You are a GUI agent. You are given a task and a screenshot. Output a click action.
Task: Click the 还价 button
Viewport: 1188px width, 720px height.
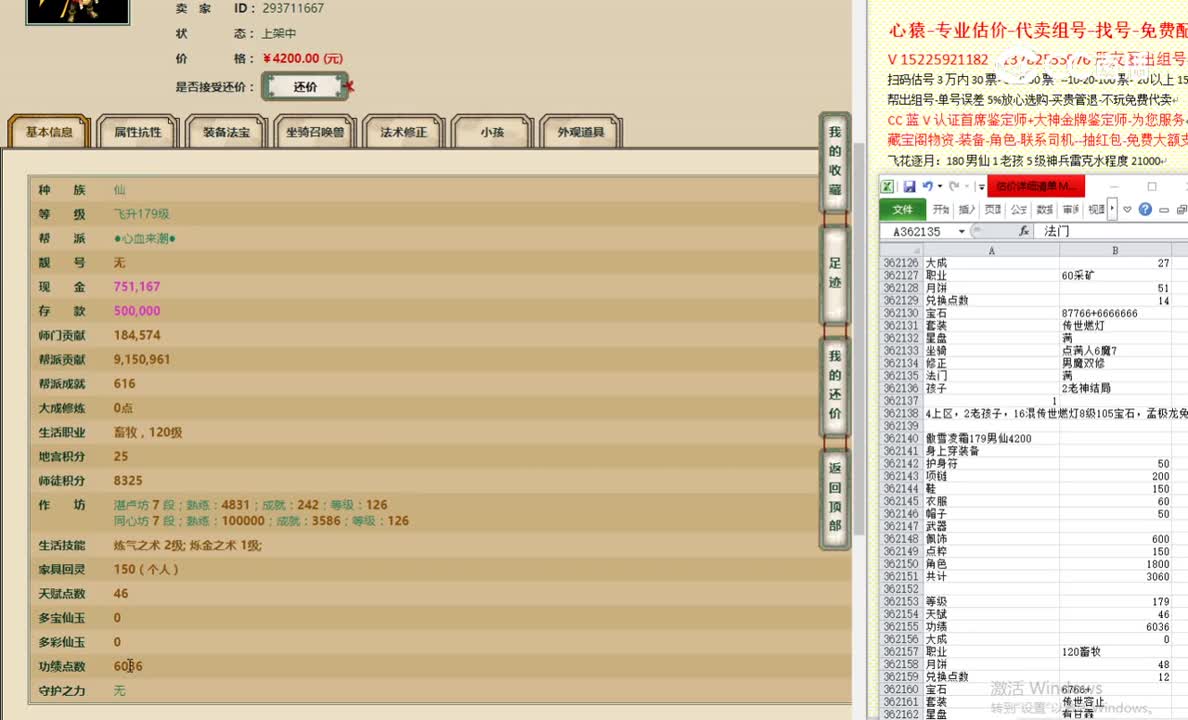tap(303, 87)
